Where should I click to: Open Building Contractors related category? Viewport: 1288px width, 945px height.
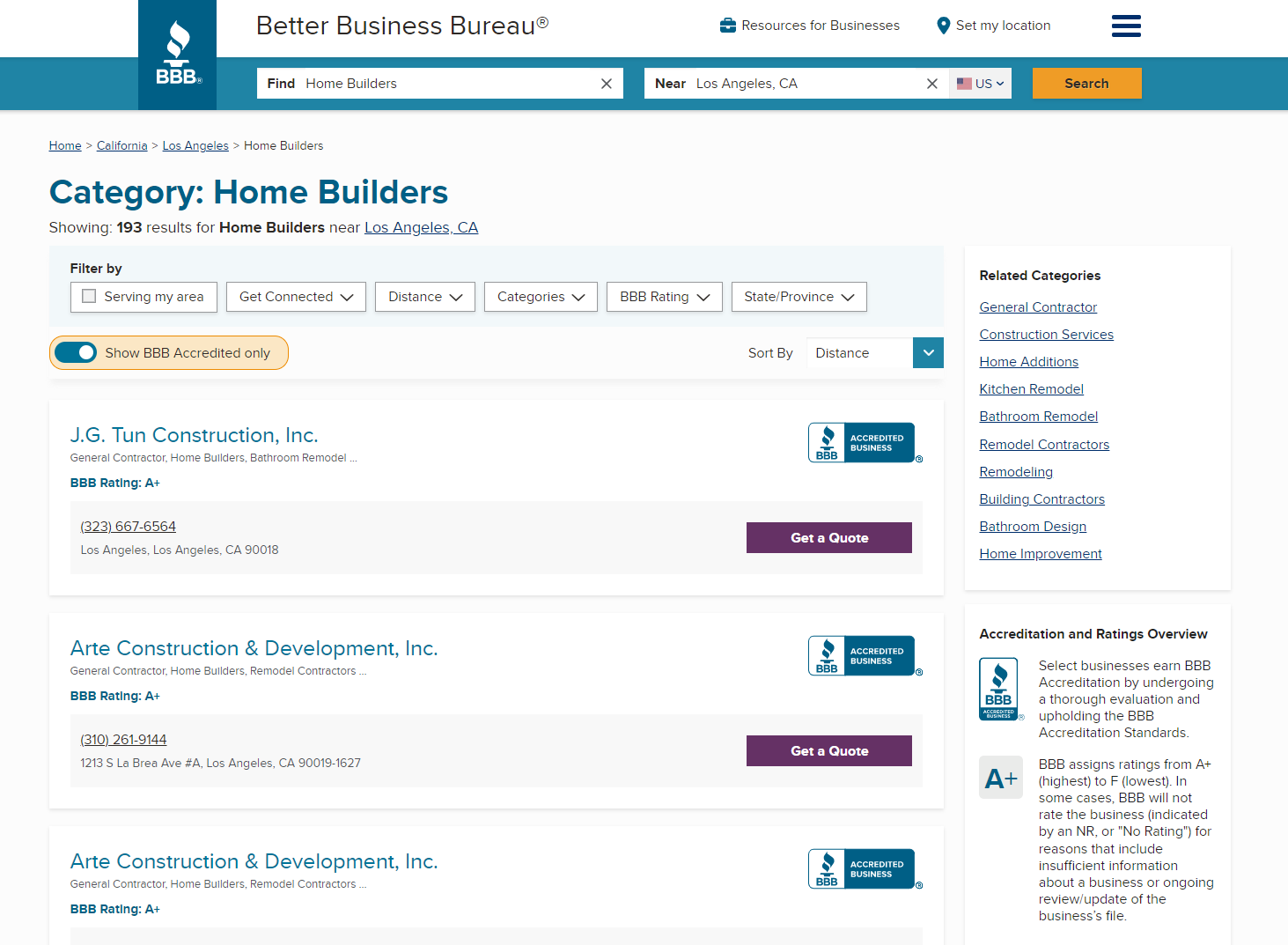pos(1042,499)
